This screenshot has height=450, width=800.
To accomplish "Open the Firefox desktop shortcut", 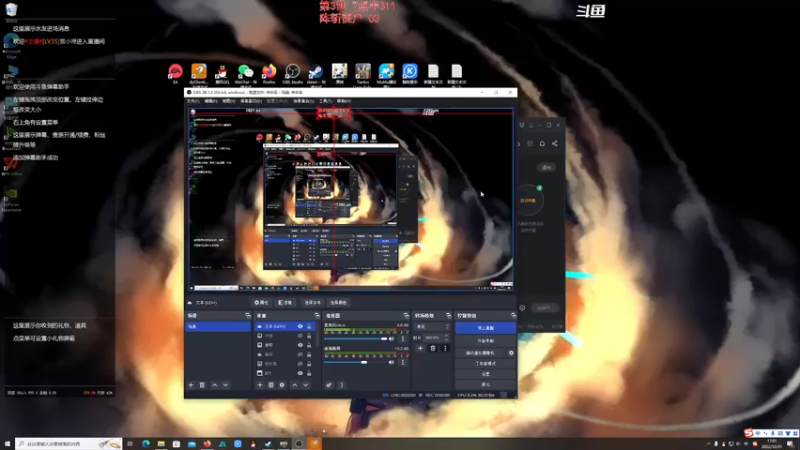I will (269, 72).
